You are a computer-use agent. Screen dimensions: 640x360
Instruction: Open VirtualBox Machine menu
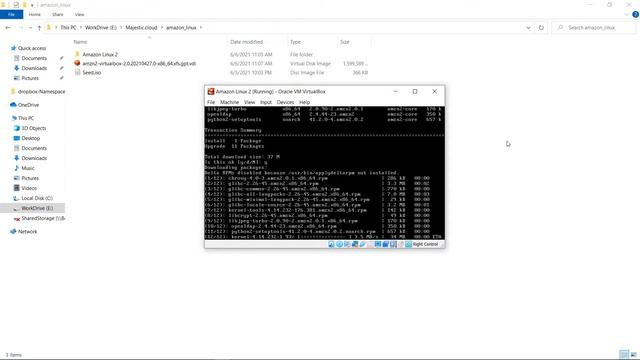coord(229,102)
